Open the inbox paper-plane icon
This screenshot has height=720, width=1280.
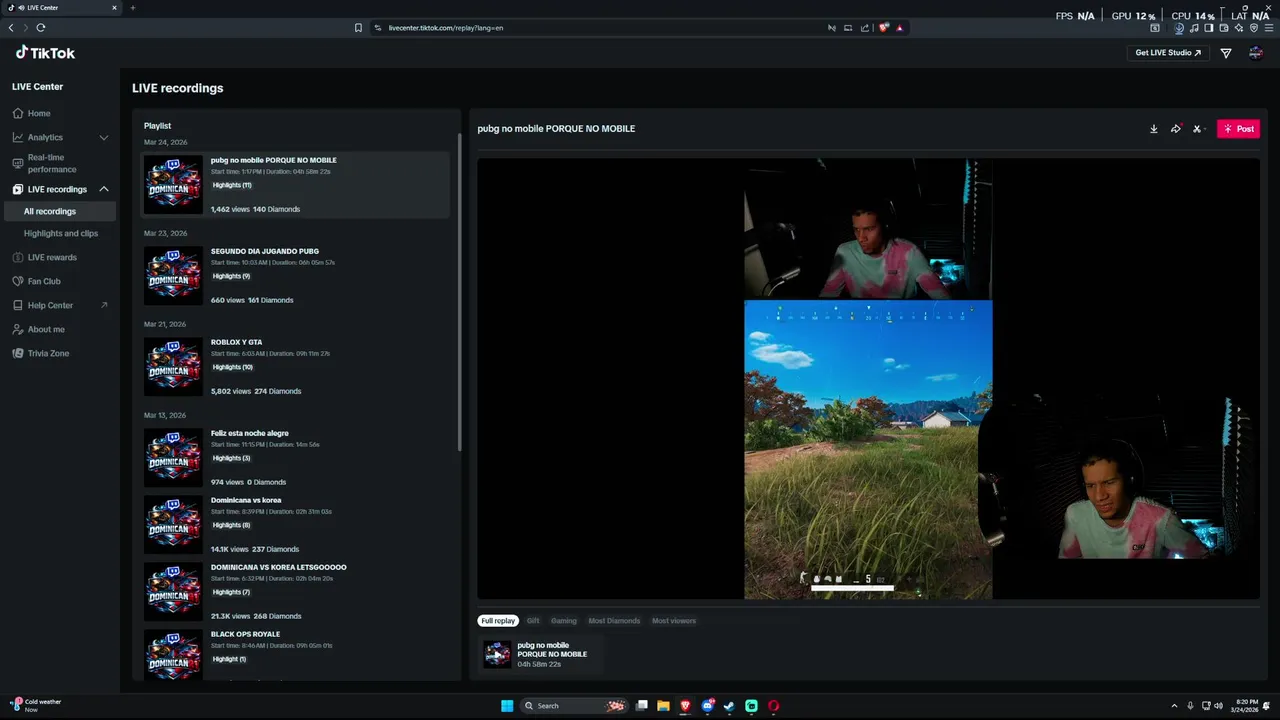tap(1226, 53)
